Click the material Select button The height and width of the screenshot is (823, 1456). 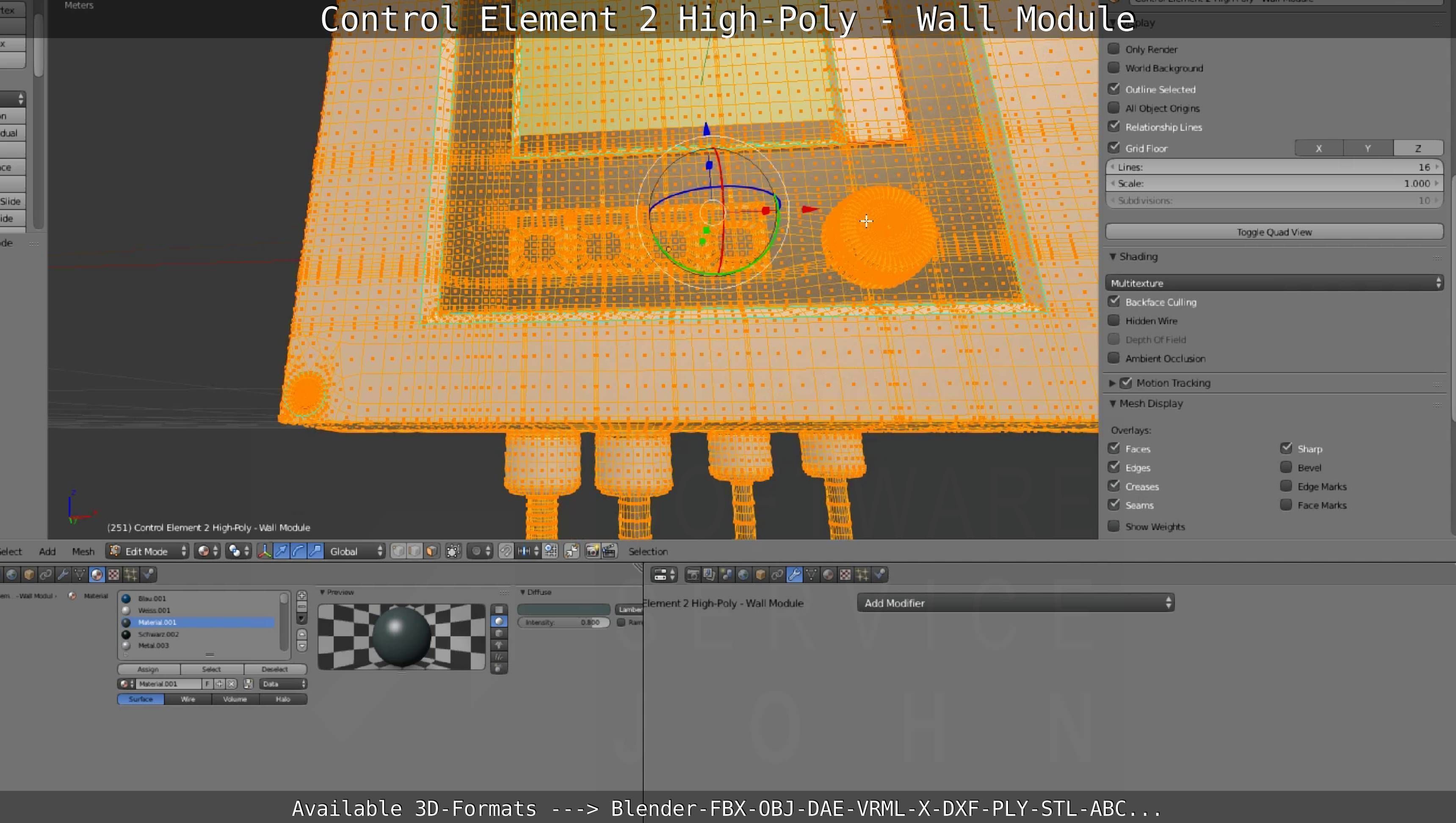212,669
